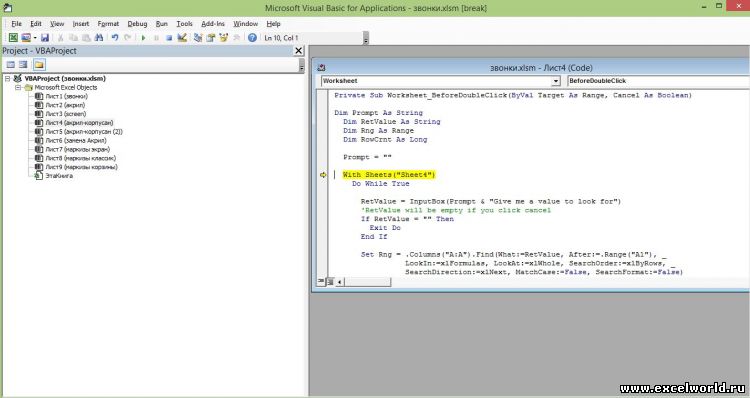Open the View menu
Screen dimensions: 750x398
[57, 23]
